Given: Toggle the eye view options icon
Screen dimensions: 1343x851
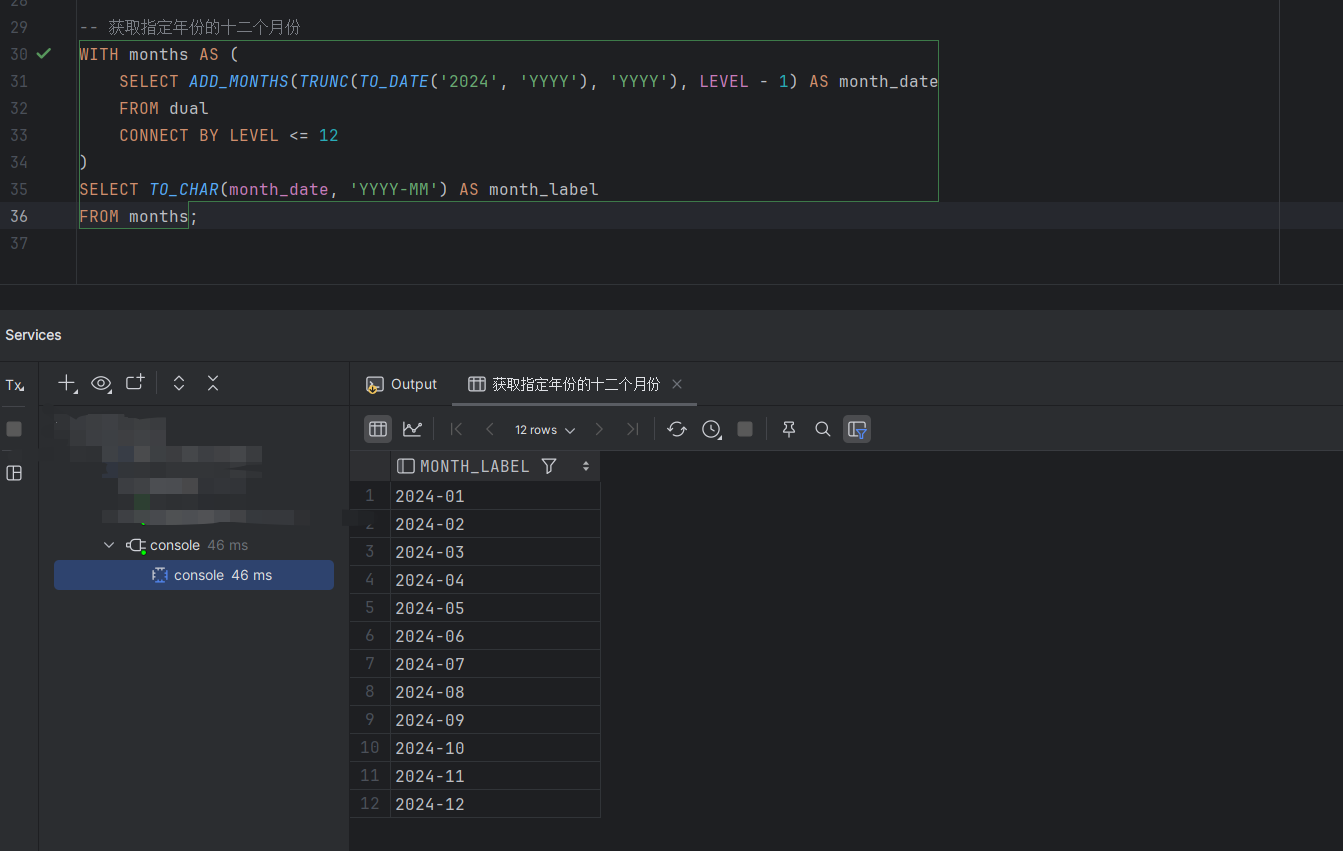Looking at the screenshot, I should pyautogui.click(x=101, y=383).
